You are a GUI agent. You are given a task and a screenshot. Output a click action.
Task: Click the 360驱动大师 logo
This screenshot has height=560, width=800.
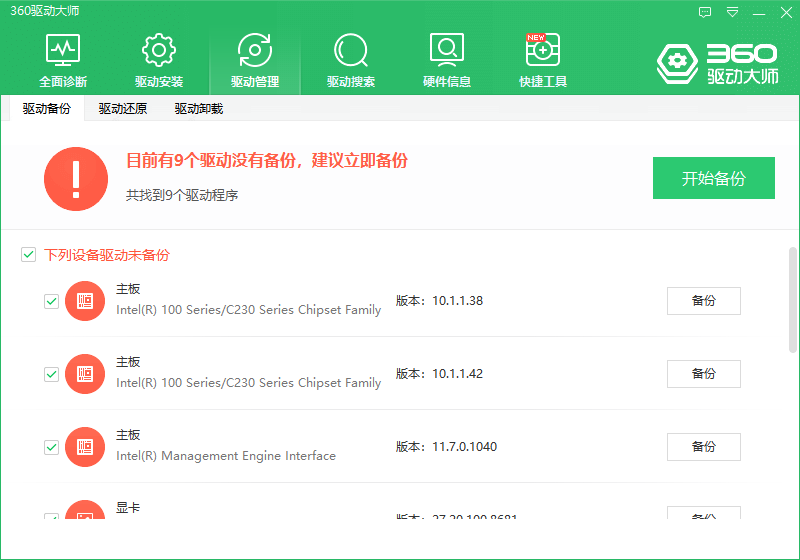pos(717,64)
